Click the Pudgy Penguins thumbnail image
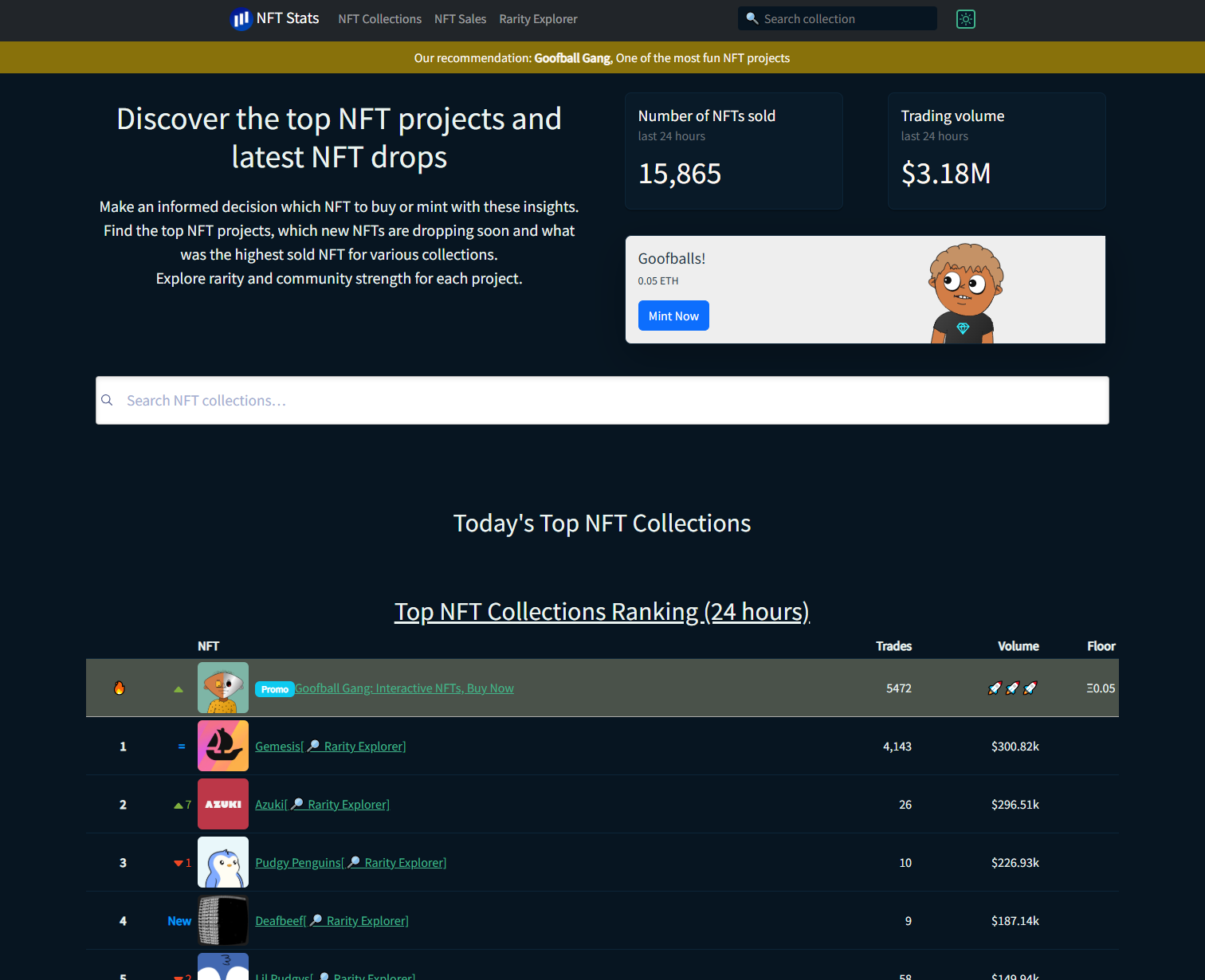Screen dimensions: 1205x980 223,862
